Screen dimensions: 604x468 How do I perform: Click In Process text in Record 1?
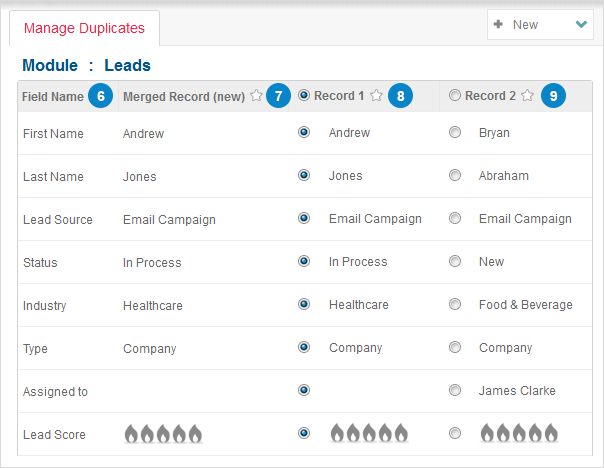coord(358,262)
